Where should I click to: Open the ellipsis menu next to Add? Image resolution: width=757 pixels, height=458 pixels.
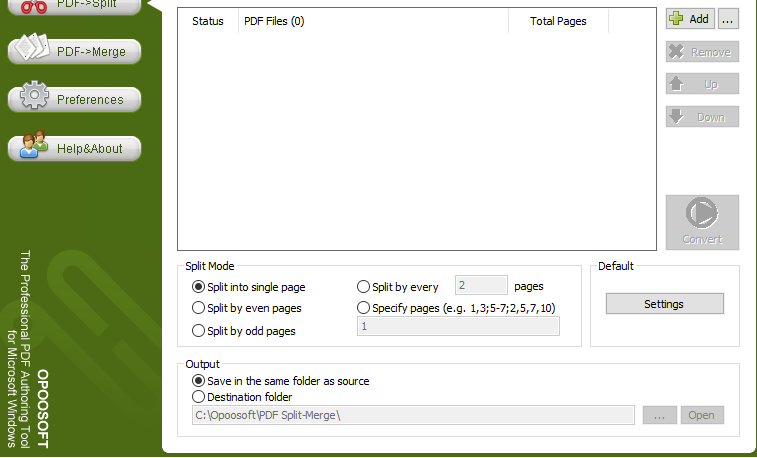pos(728,19)
